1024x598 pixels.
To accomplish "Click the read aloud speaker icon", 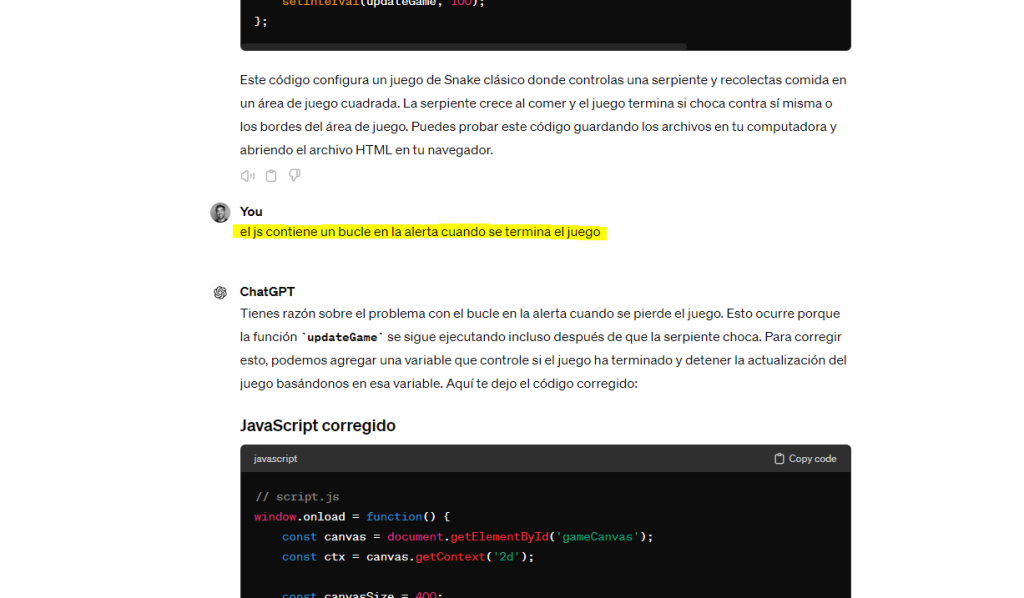I will [x=247, y=176].
